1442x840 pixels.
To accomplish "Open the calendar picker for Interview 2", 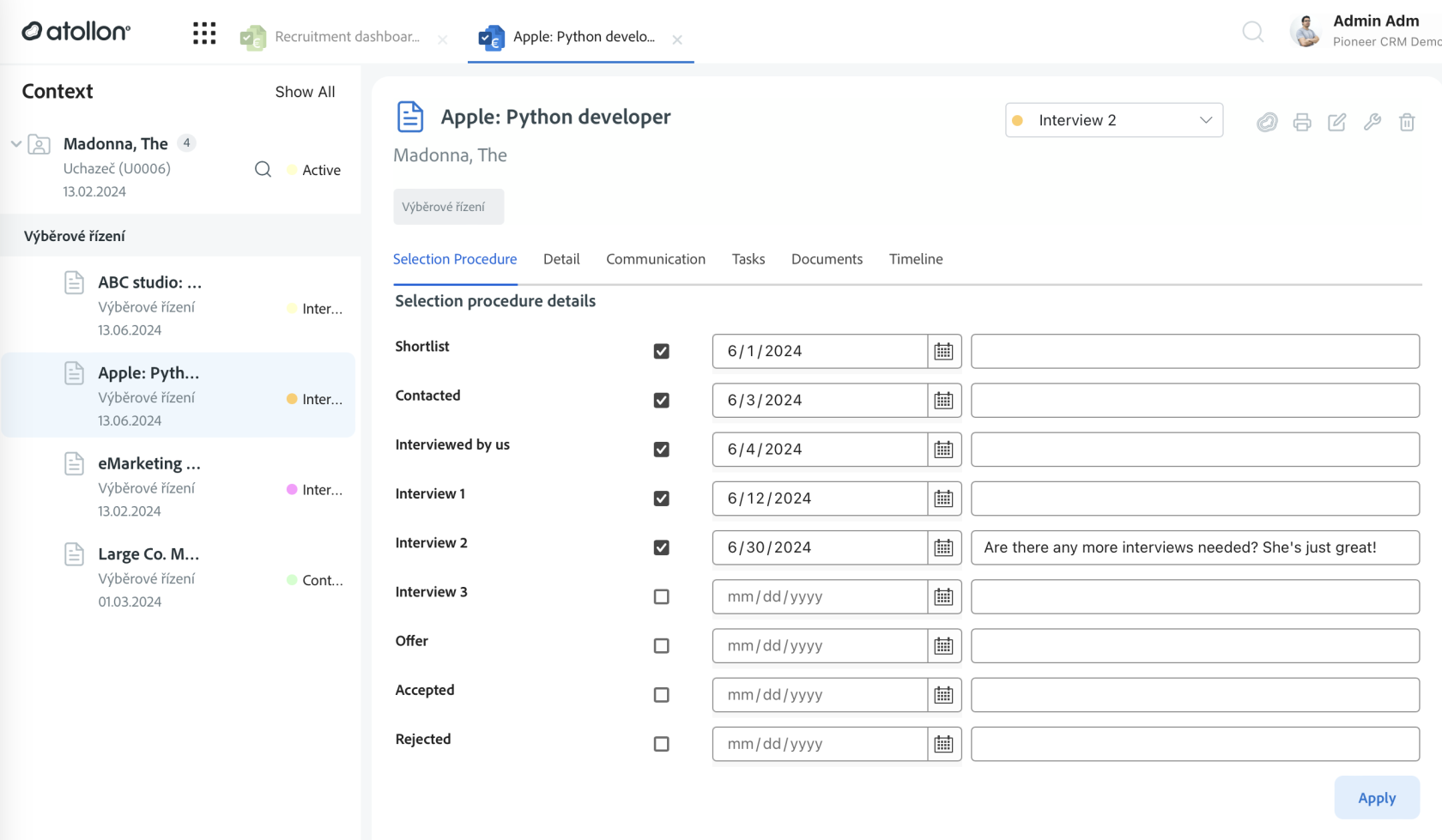I will (x=943, y=547).
